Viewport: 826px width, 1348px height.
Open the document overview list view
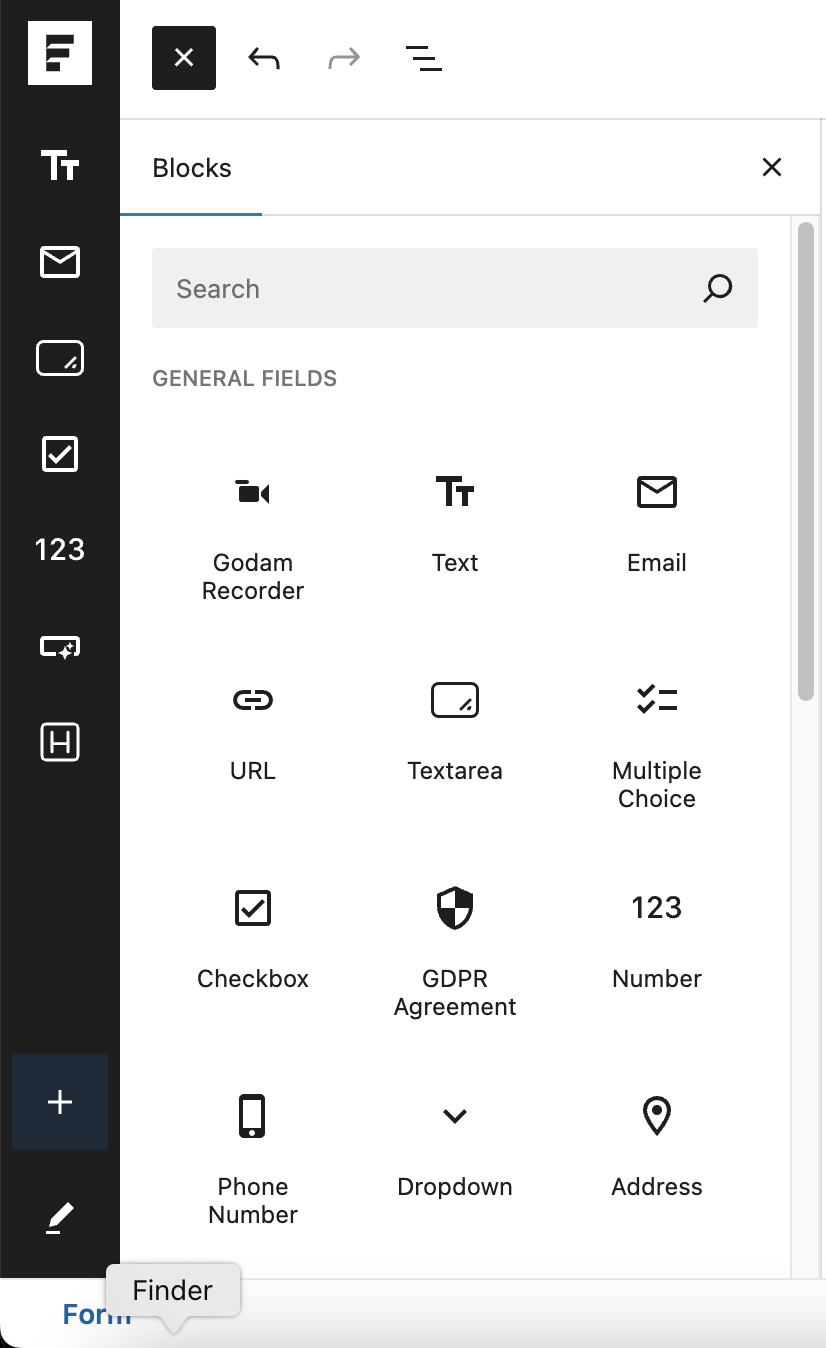tap(424, 58)
